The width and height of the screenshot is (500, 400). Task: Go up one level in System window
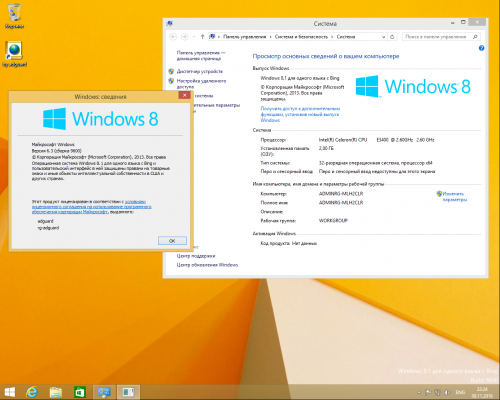(202, 37)
